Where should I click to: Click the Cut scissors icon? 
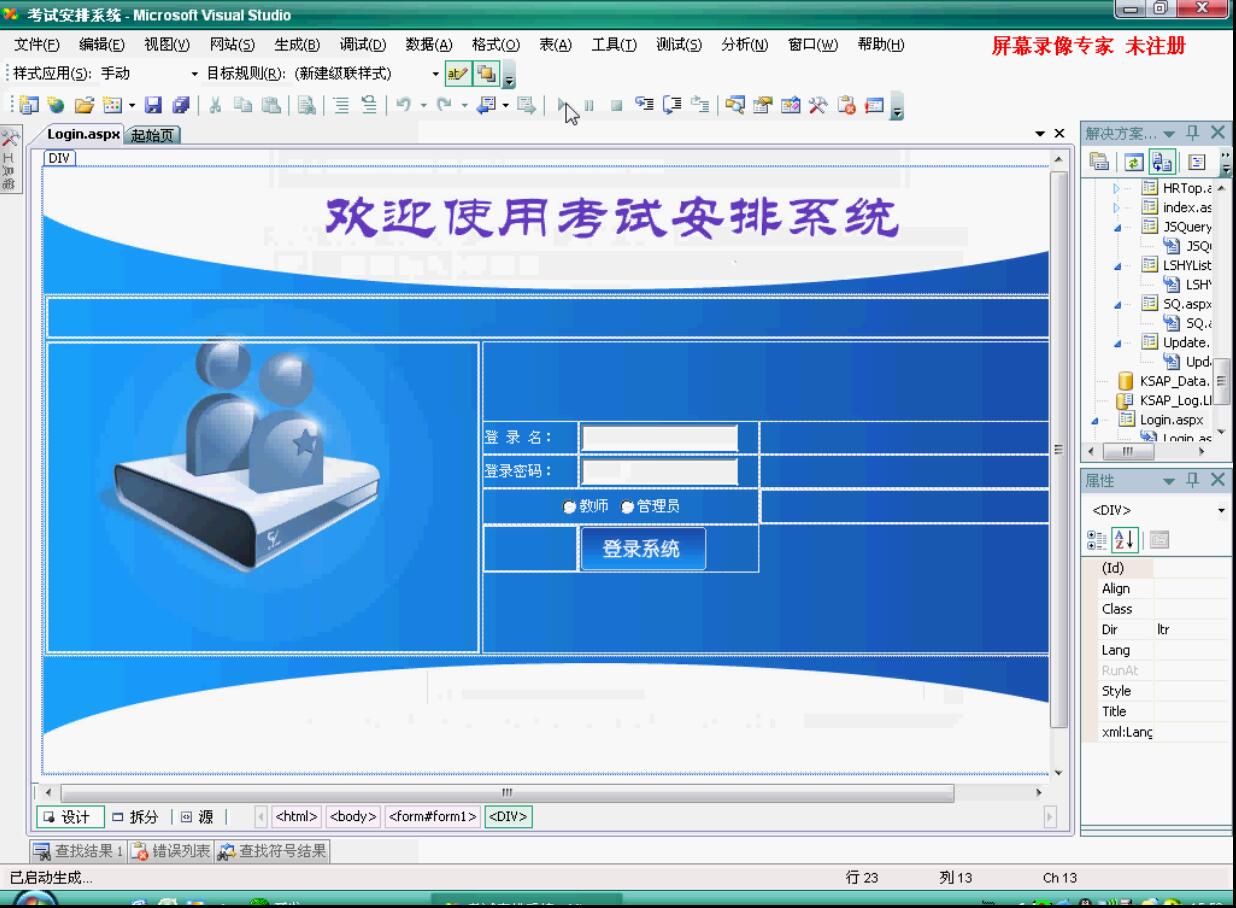coord(215,105)
